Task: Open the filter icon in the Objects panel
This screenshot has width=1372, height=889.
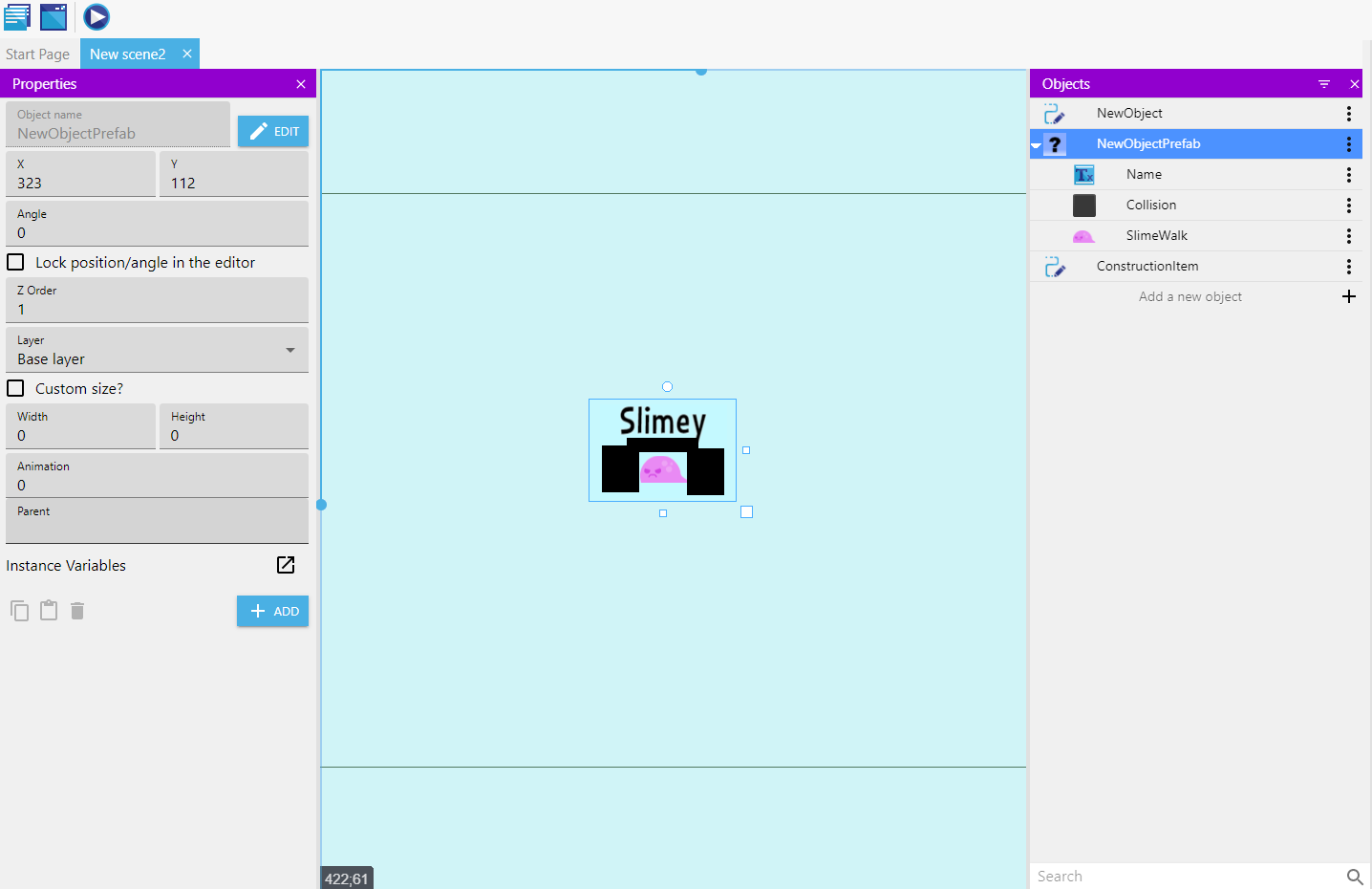Action: pyautogui.click(x=1323, y=84)
